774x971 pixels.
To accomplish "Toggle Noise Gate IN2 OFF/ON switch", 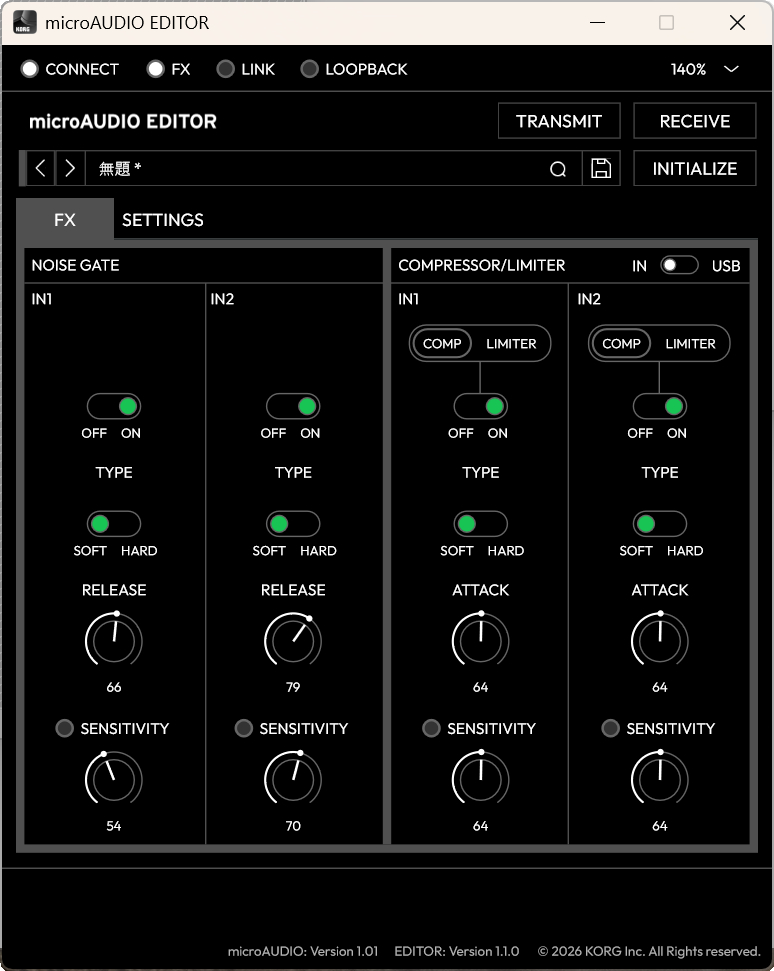I will (293, 406).
